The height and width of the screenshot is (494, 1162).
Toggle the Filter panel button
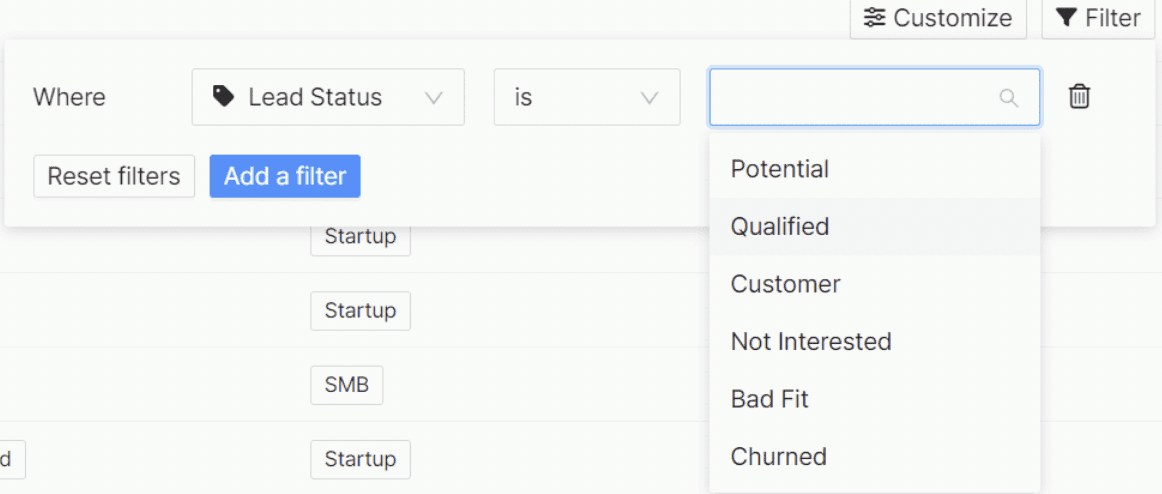(x=1098, y=18)
